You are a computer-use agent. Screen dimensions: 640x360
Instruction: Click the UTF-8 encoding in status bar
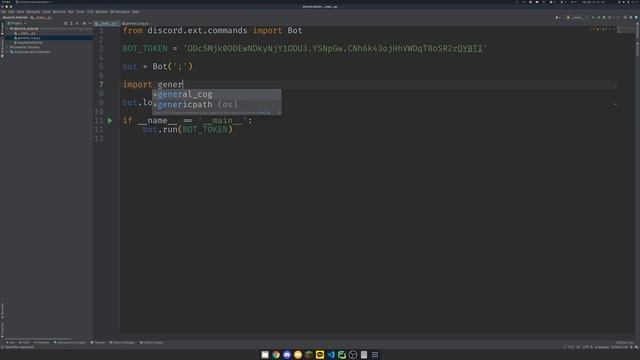(587, 347)
